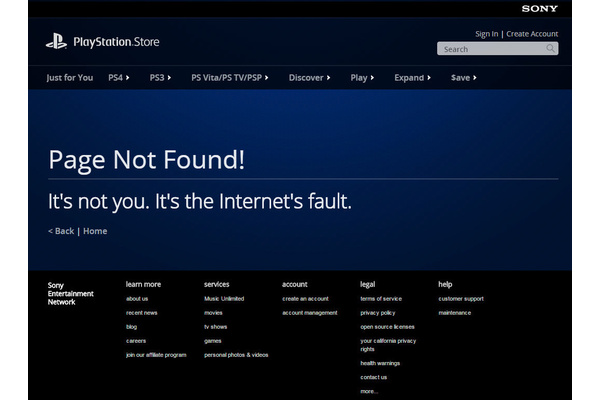Image resolution: width=600 pixels, height=400 pixels.
Task: Expand the Expand menu
Action: [x=412, y=78]
